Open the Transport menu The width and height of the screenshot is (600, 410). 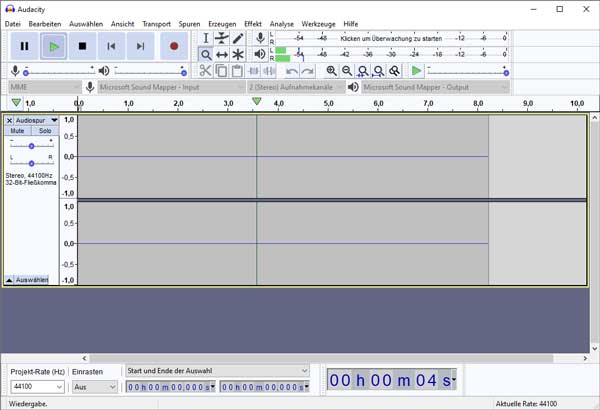click(x=157, y=24)
